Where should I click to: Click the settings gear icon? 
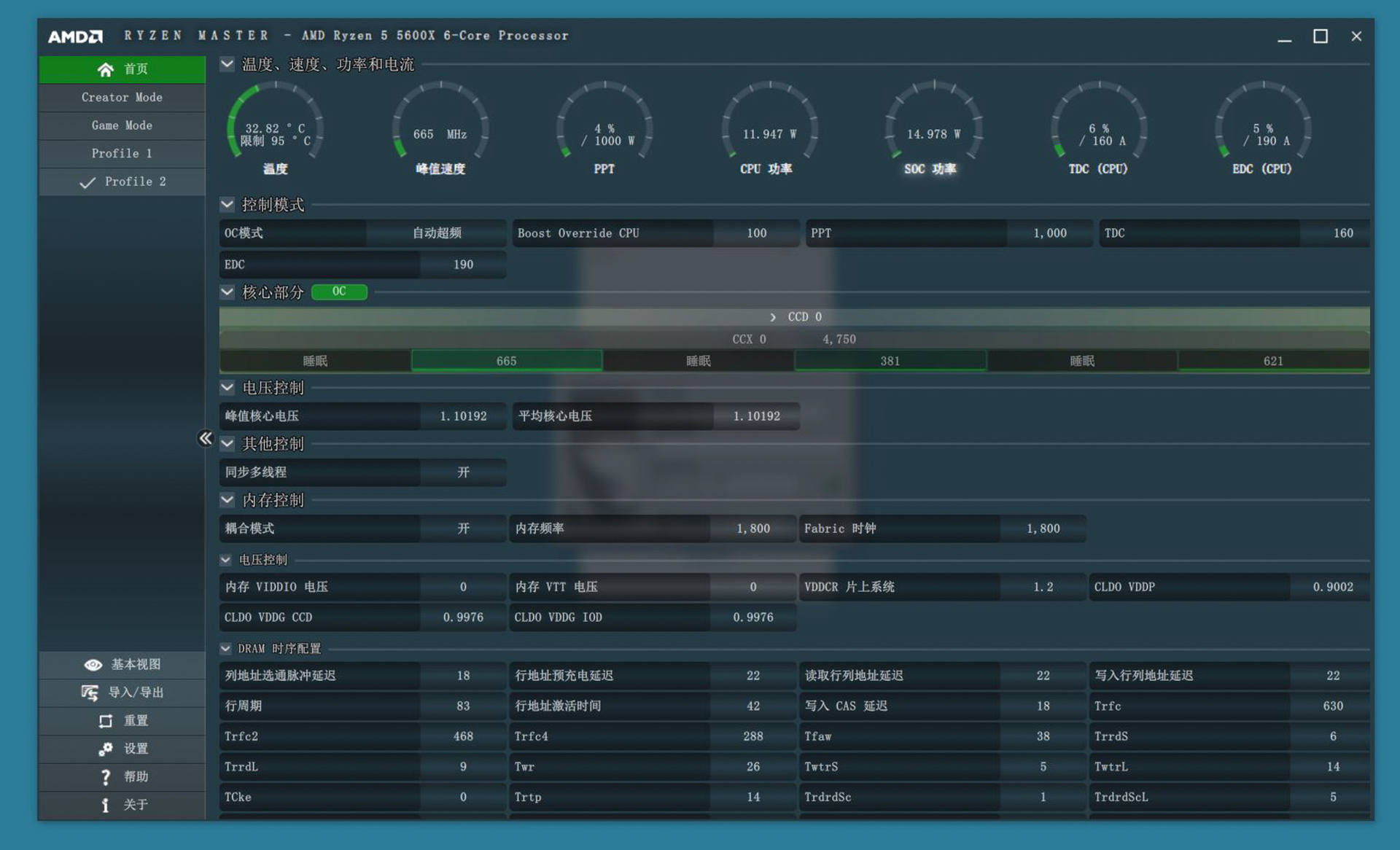coord(106,749)
